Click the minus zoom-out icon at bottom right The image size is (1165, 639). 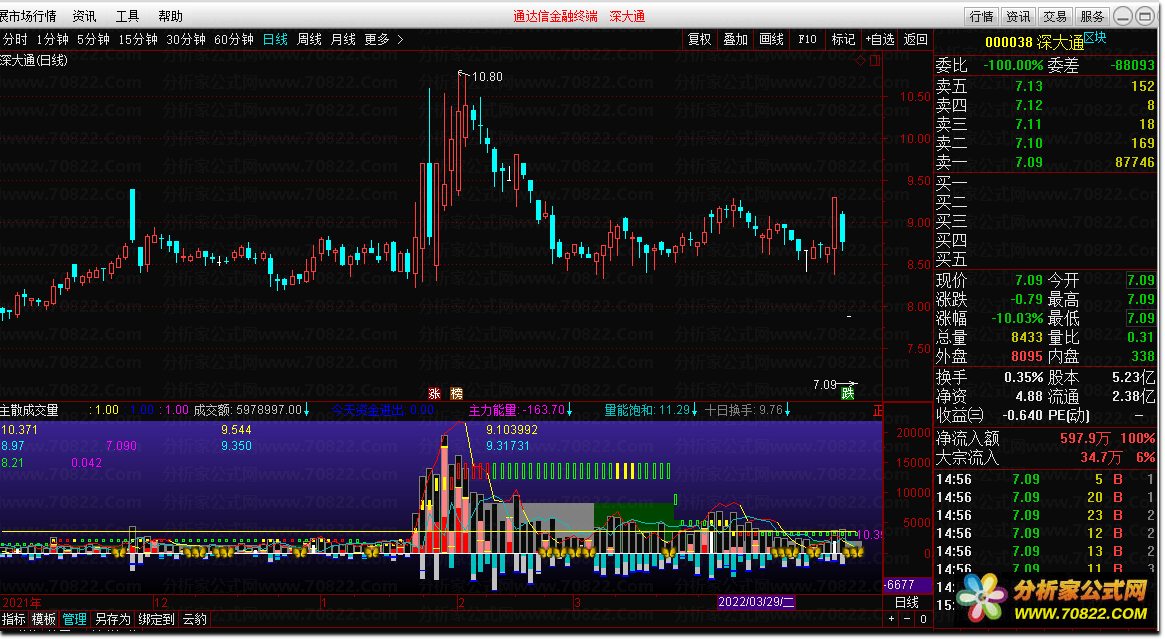coord(907,619)
